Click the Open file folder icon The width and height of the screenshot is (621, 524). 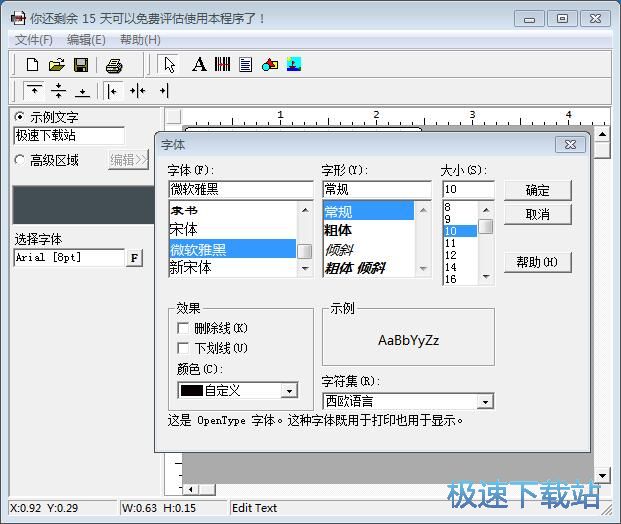(56, 65)
